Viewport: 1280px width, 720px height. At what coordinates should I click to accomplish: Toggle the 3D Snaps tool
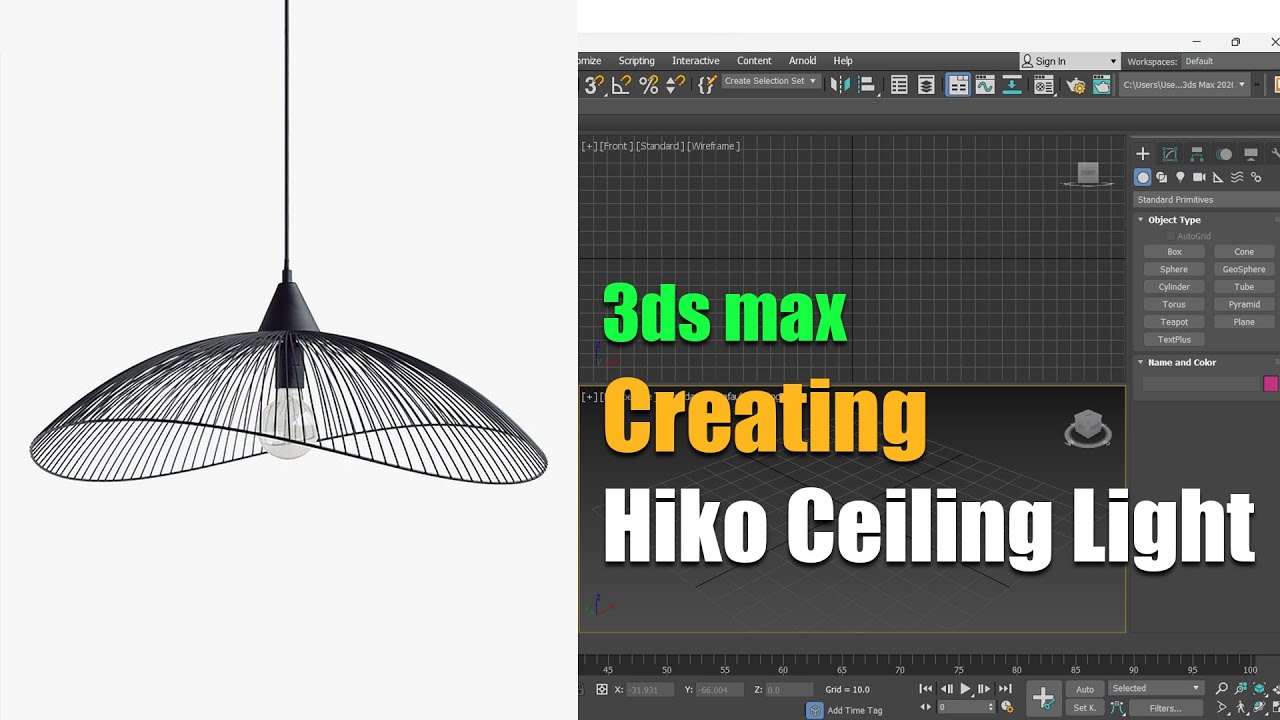pos(593,85)
